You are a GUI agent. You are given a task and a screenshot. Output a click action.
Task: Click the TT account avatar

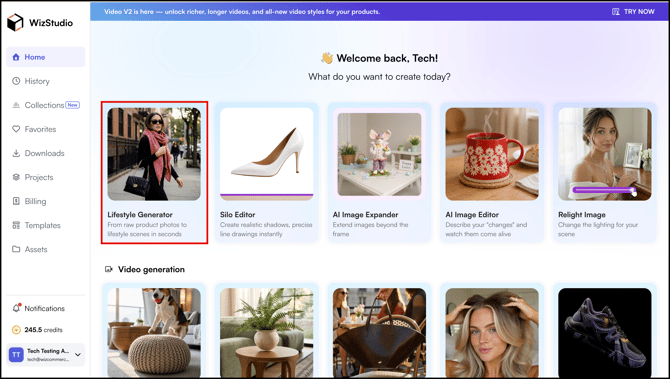point(16,355)
